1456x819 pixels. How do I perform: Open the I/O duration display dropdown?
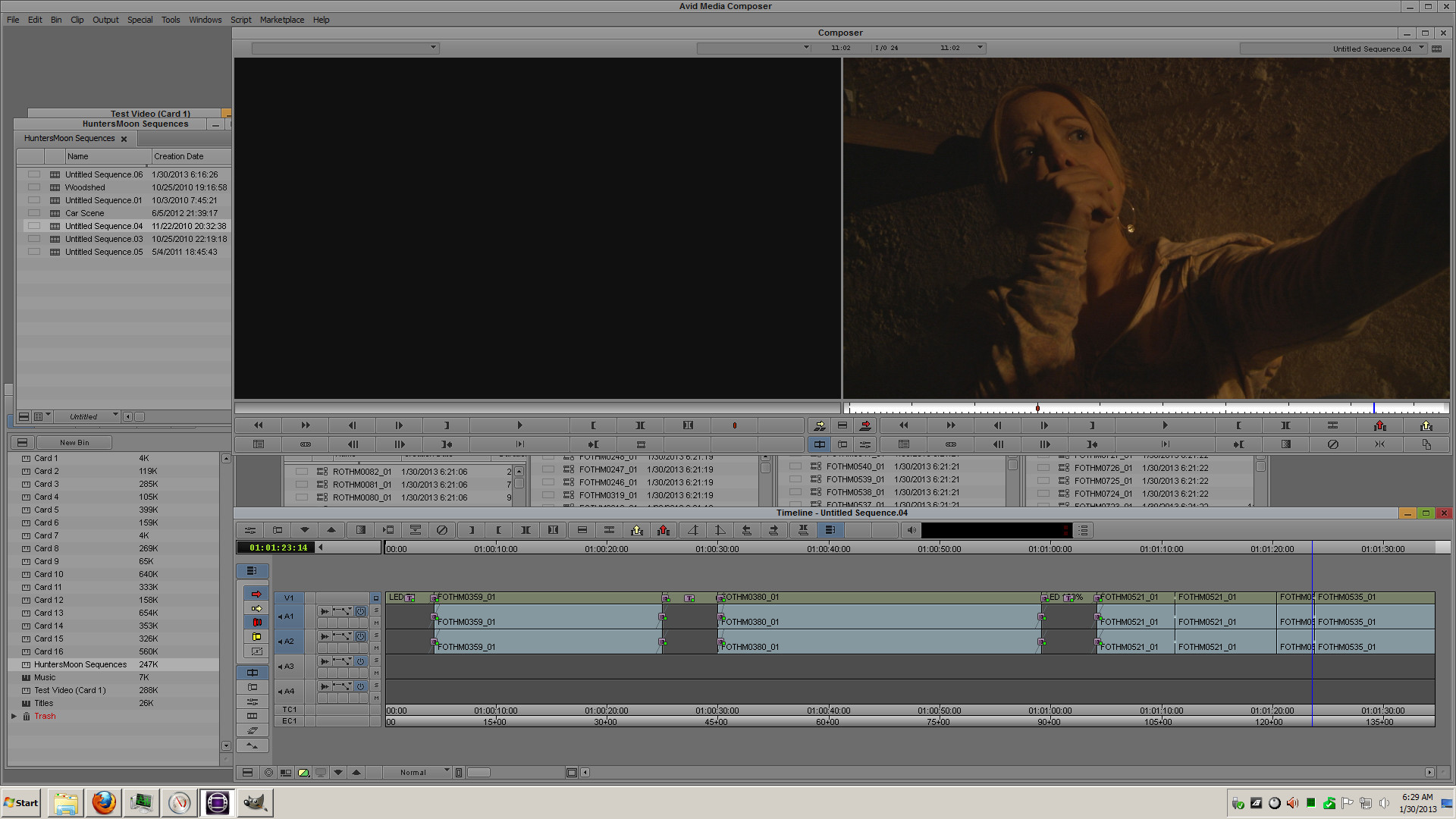[x=980, y=48]
